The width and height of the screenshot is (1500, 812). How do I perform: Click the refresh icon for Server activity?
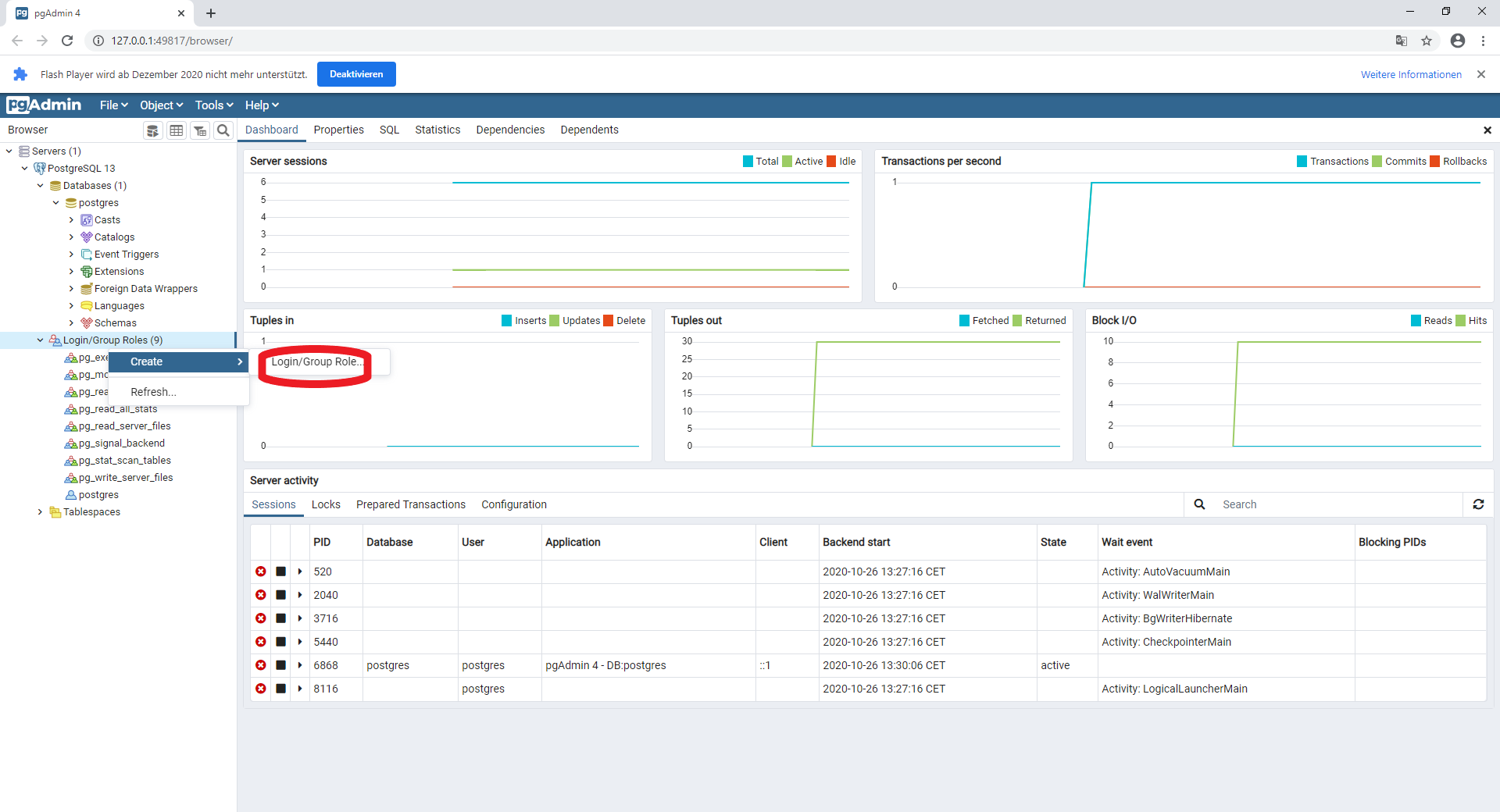tap(1478, 504)
